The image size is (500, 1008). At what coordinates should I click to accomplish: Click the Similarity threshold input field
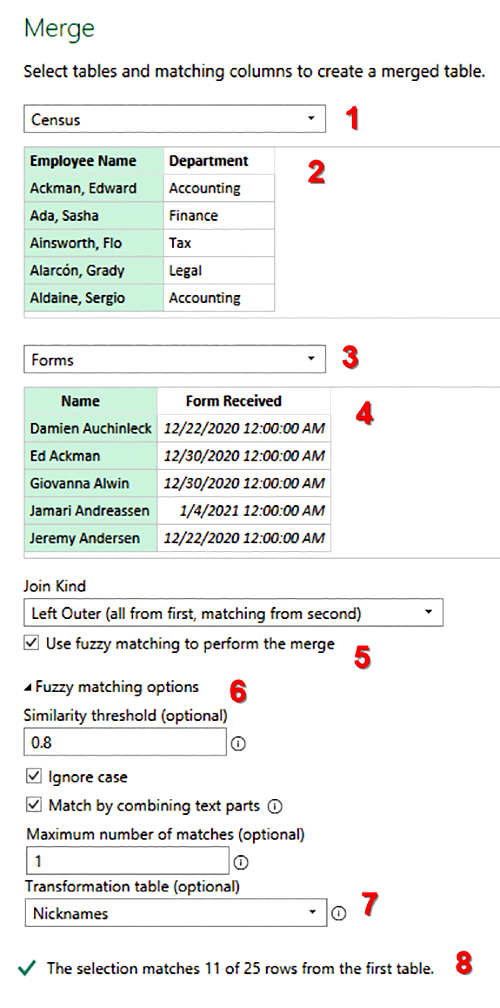[x=125, y=742]
